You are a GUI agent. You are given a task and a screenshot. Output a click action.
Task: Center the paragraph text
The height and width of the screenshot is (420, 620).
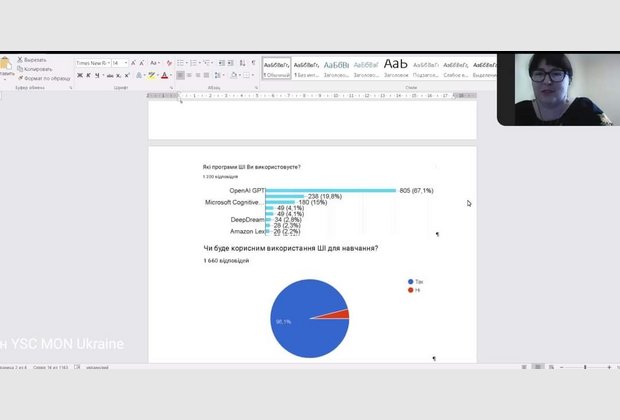191,75
